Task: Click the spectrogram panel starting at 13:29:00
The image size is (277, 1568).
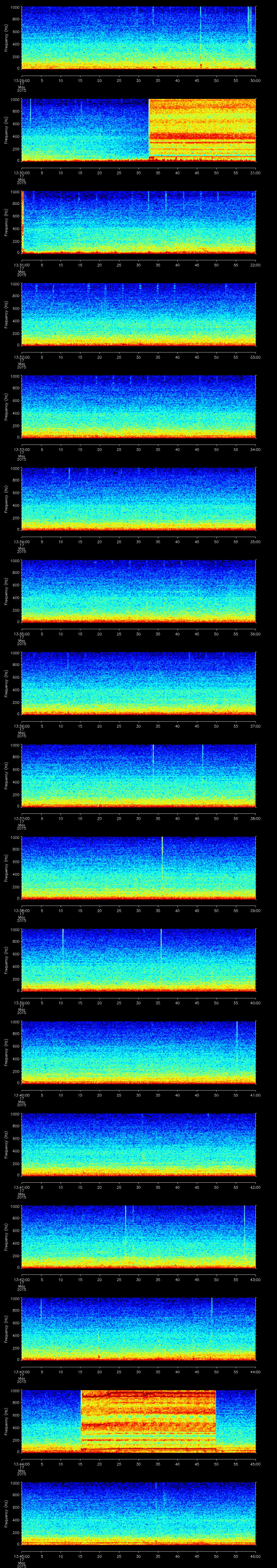Action: pyautogui.click(x=139, y=38)
